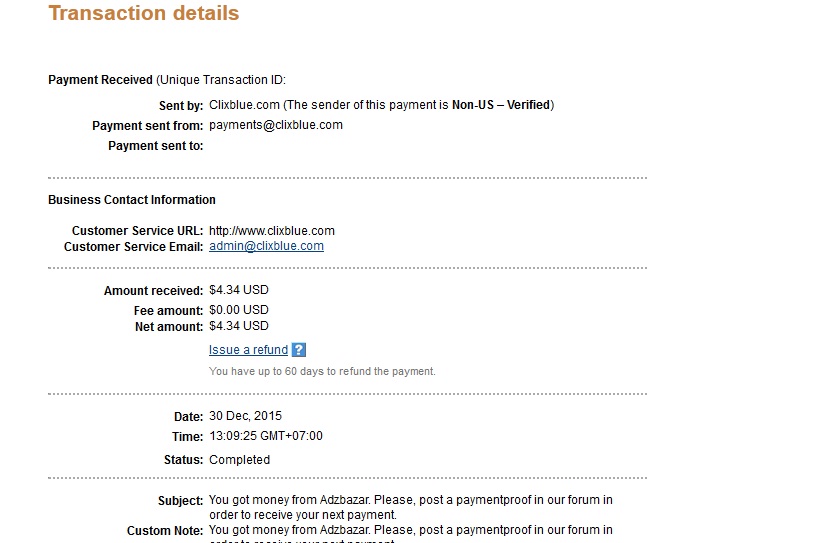Click the 60 days refund notice text
The height and width of the screenshot is (543, 819).
(x=322, y=371)
